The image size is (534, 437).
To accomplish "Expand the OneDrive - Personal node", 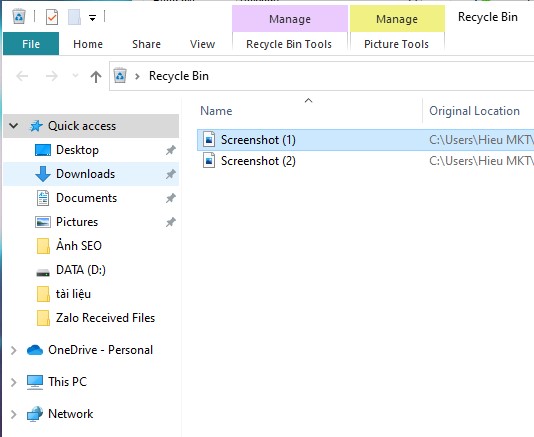I will [14, 350].
